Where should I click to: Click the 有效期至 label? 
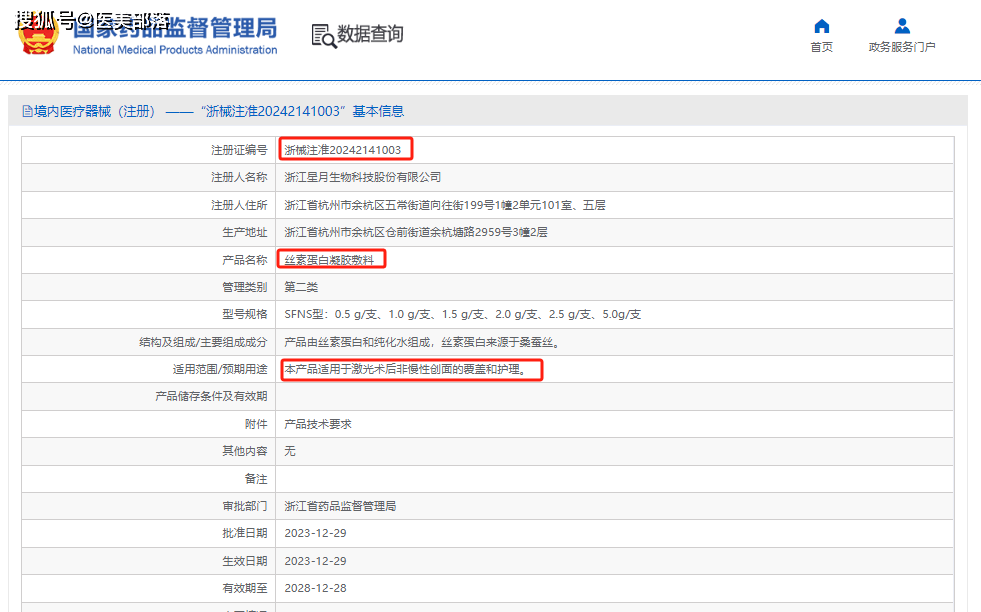[x=245, y=588]
